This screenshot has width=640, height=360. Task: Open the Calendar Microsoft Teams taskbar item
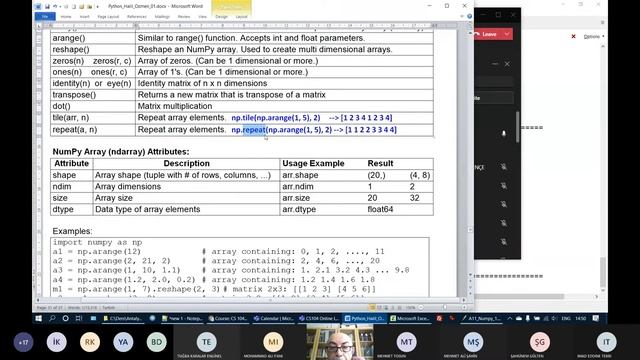(273, 318)
